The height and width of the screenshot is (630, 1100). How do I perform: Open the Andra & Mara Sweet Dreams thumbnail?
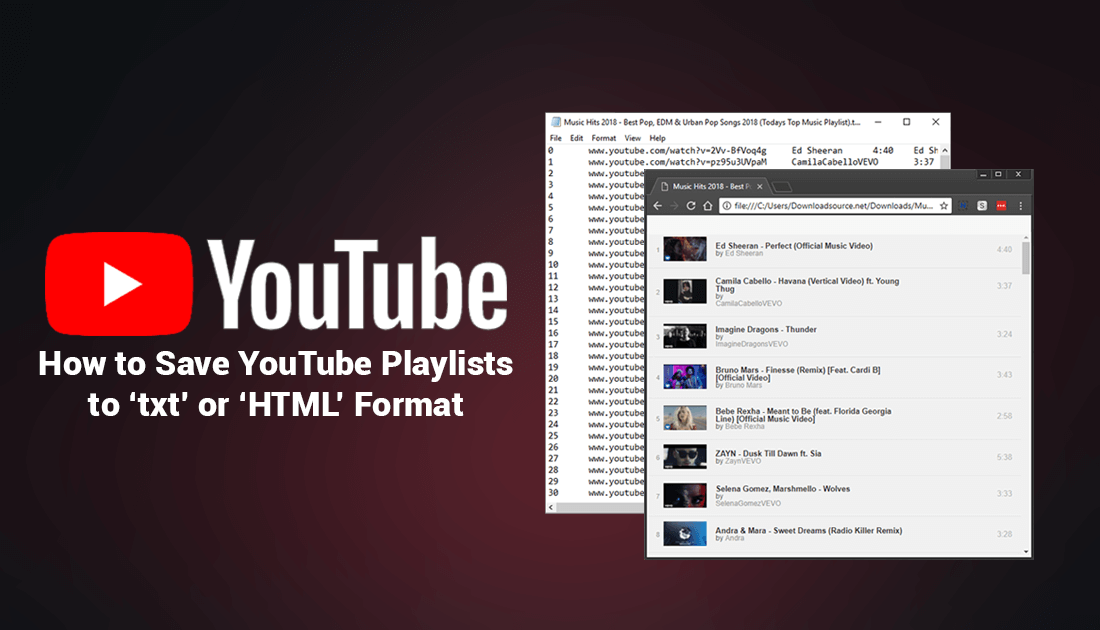pos(685,534)
